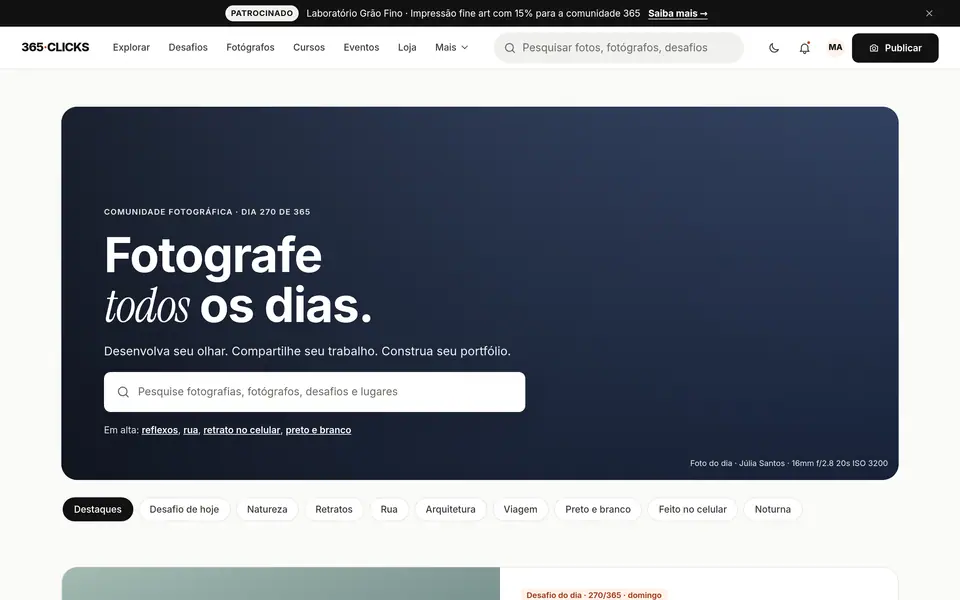Viewport: 960px width, 600px height.
Task: Click the Foto do dia Júlia Santos credit
Action: [789, 463]
